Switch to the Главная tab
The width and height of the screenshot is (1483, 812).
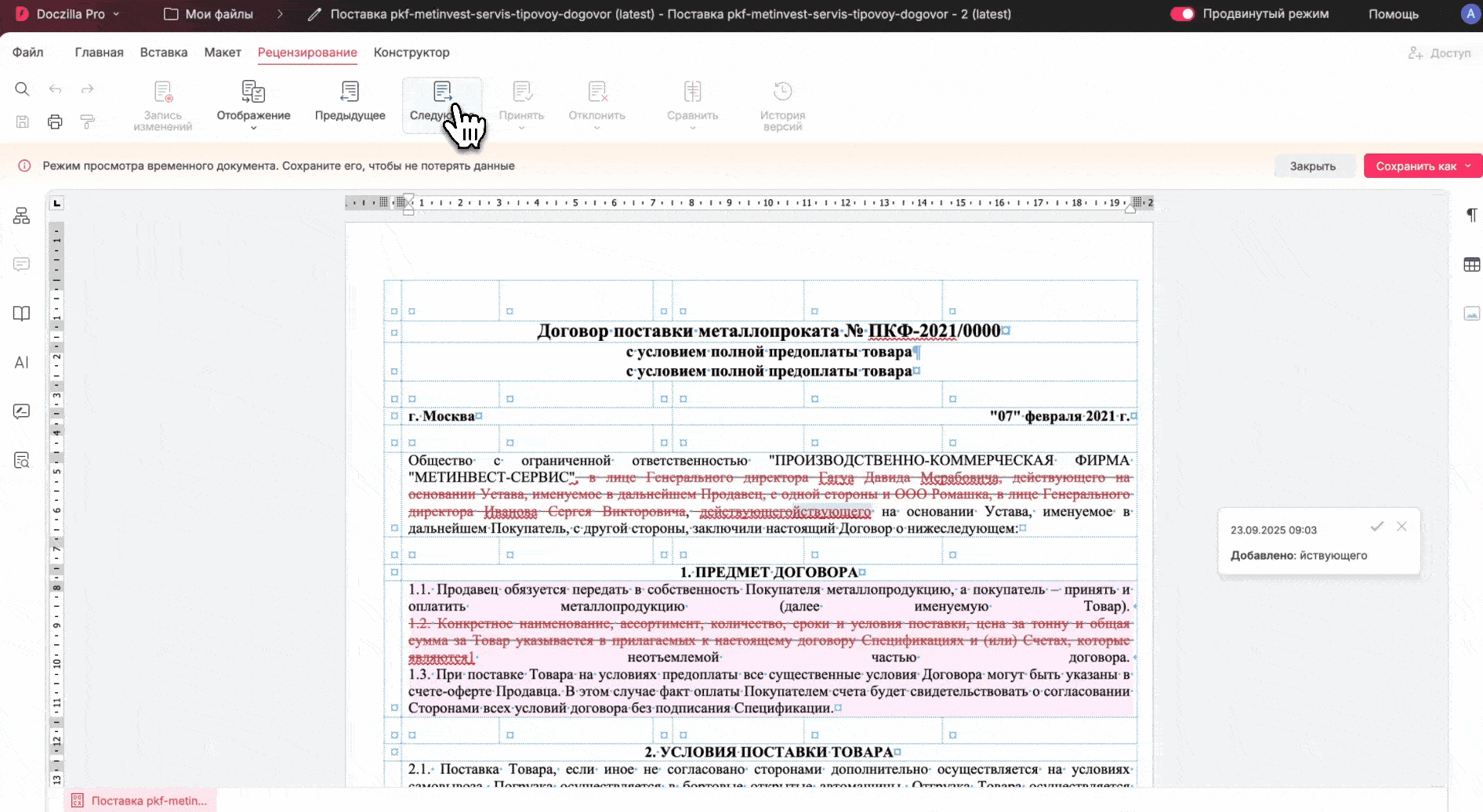(x=99, y=53)
